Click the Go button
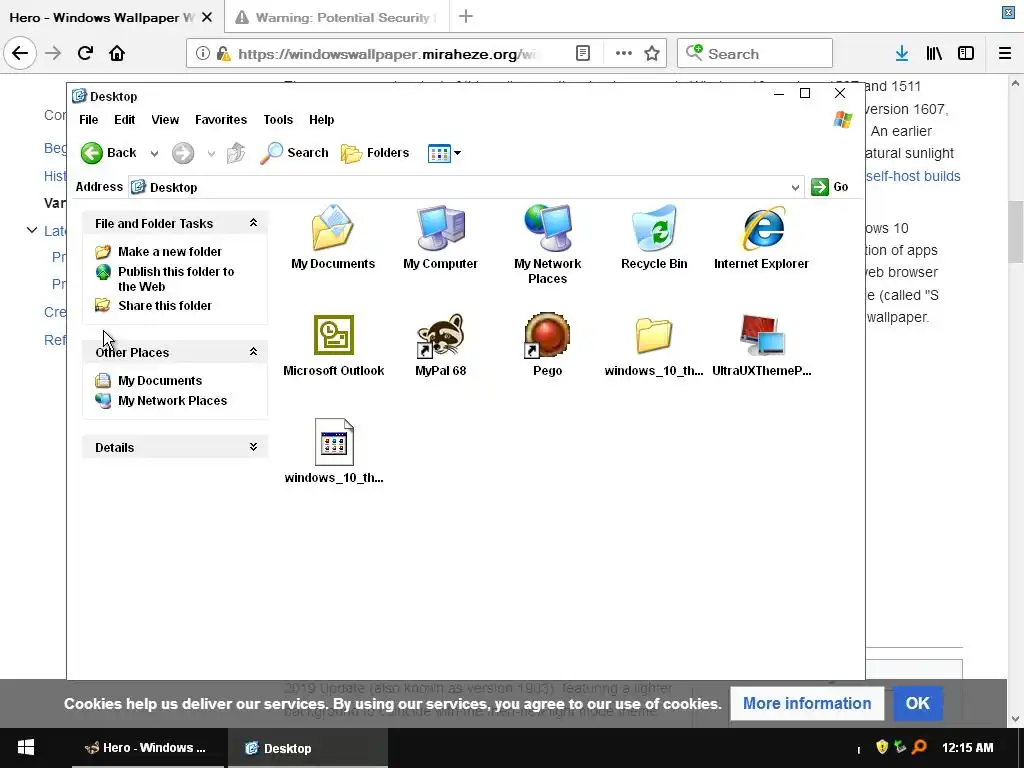1024x768 pixels. point(829,187)
